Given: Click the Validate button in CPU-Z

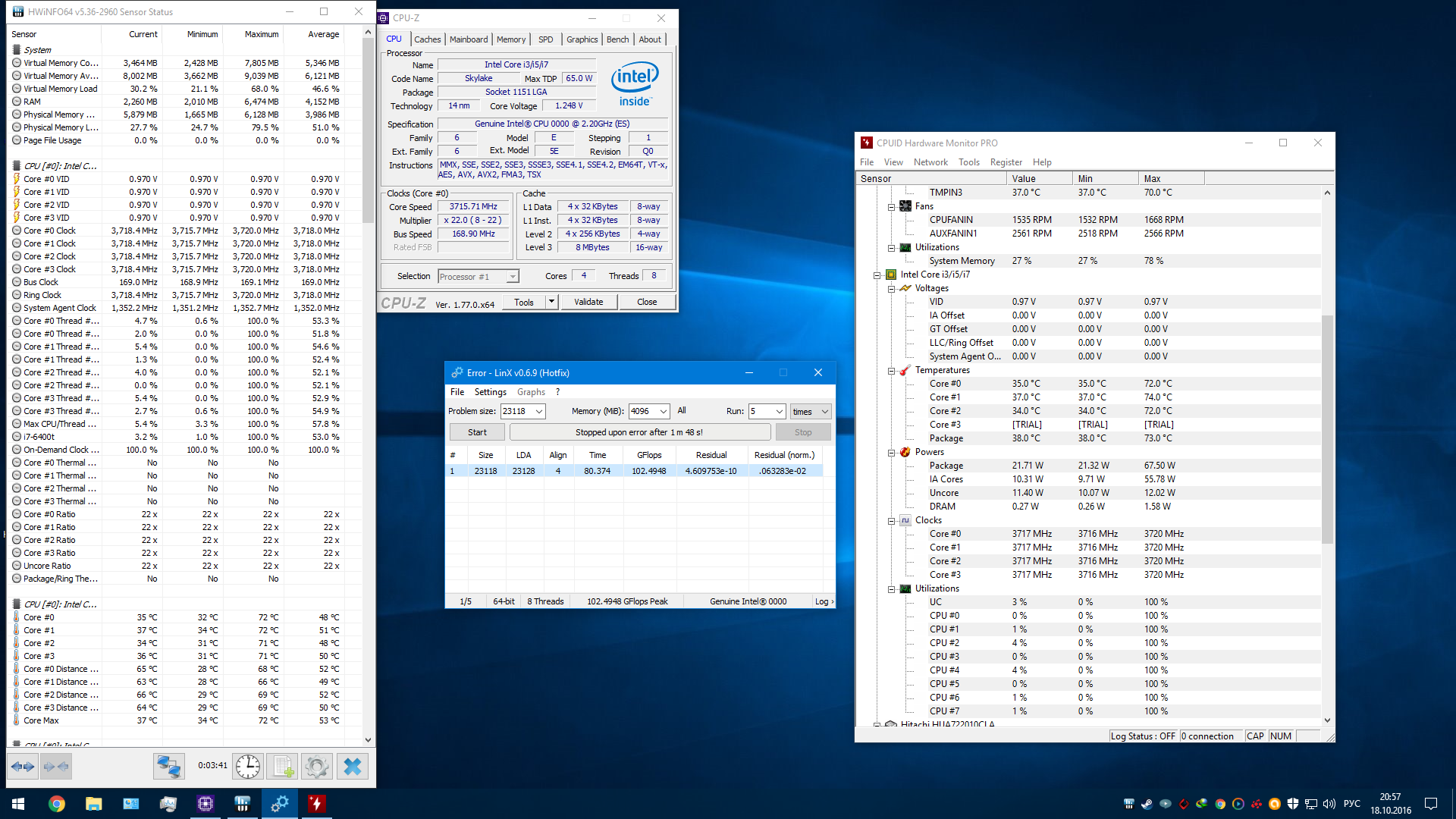Looking at the screenshot, I should pyautogui.click(x=588, y=302).
